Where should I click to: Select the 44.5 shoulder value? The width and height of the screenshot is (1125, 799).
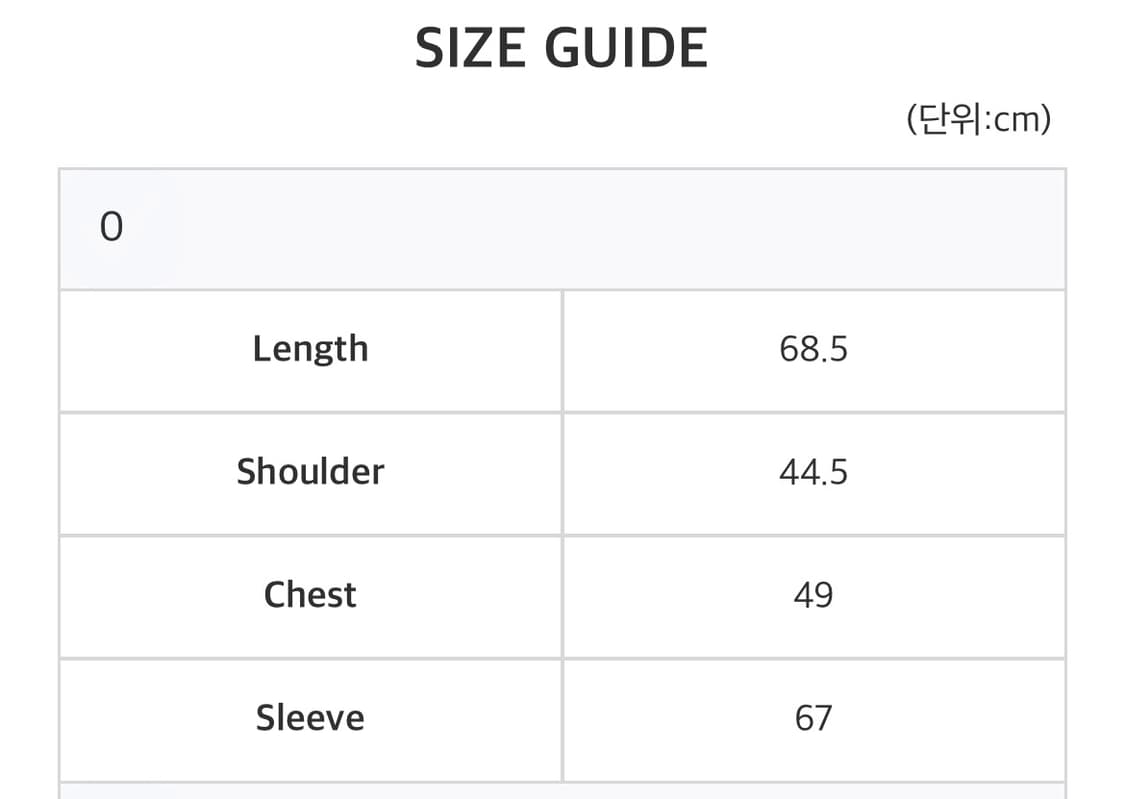(x=813, y=472)
